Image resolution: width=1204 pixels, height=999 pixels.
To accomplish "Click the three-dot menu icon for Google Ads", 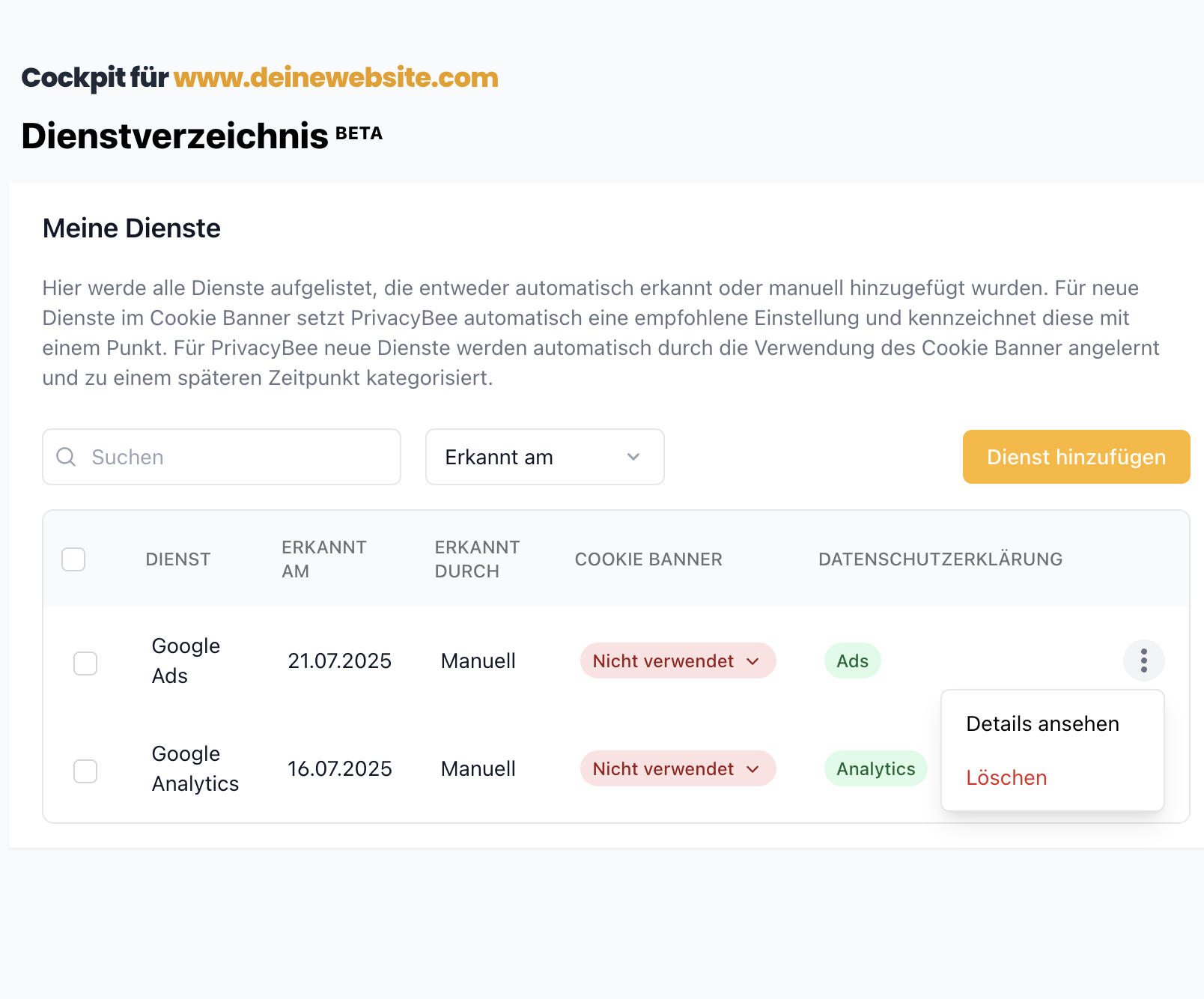I will 1143,661.
